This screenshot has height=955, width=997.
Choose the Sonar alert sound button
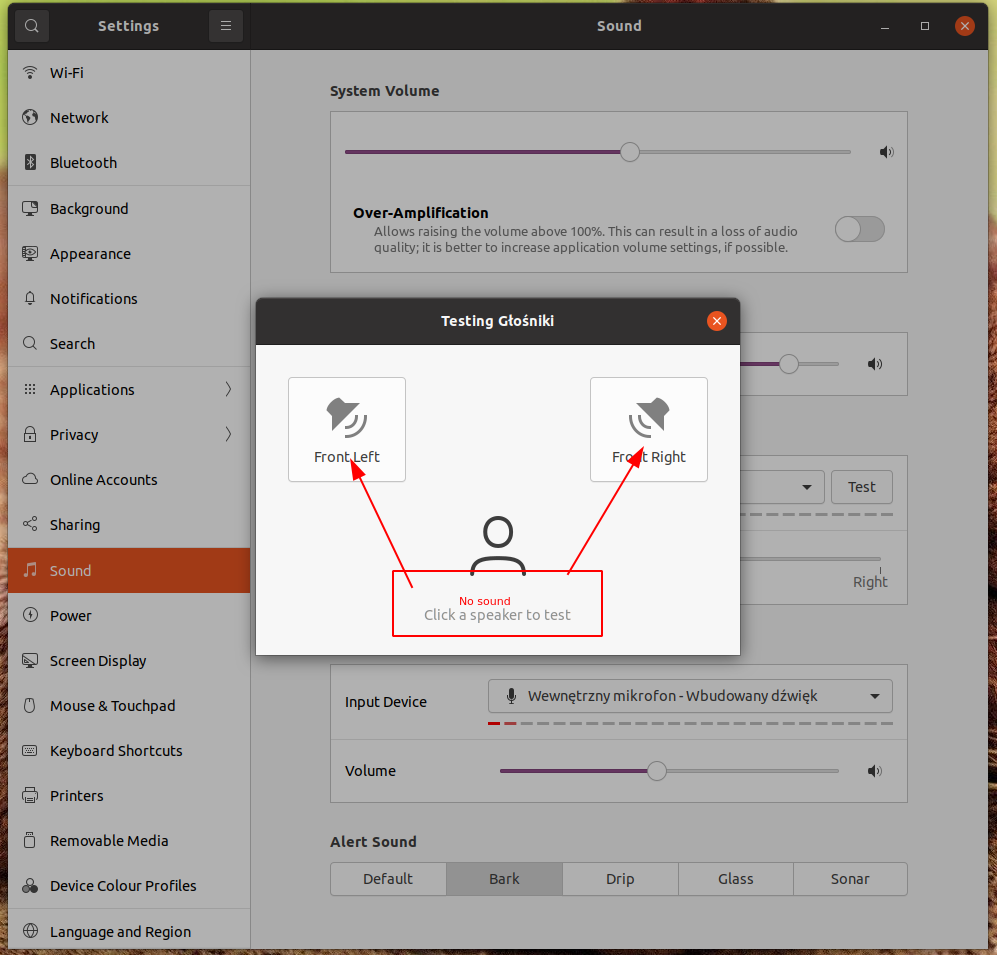(x=850, y=879)
